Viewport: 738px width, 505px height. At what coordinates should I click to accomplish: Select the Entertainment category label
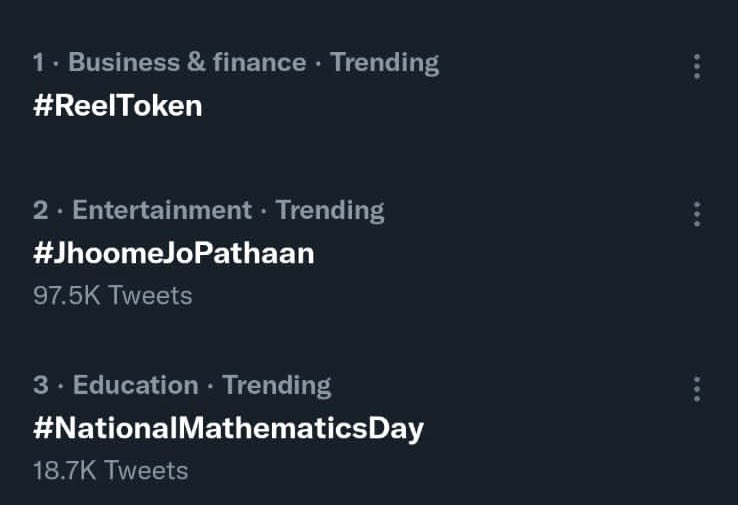point(162,210)
